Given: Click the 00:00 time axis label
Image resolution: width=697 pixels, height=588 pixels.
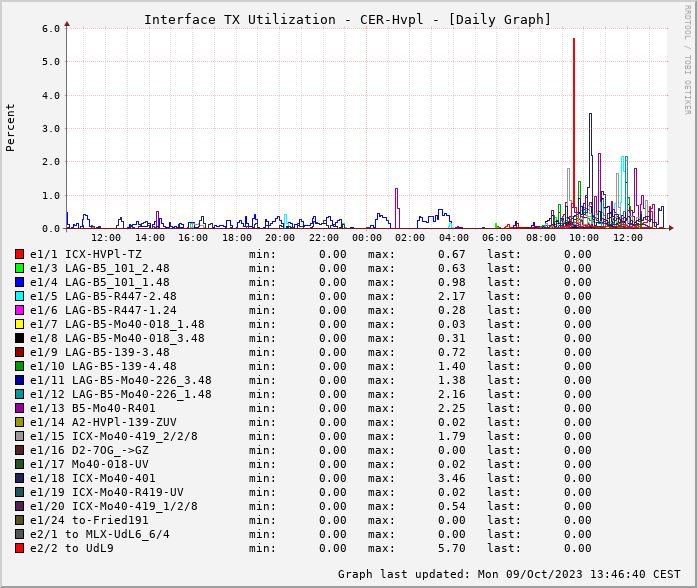Looking at the screenshot, I should tap(367, 237).
